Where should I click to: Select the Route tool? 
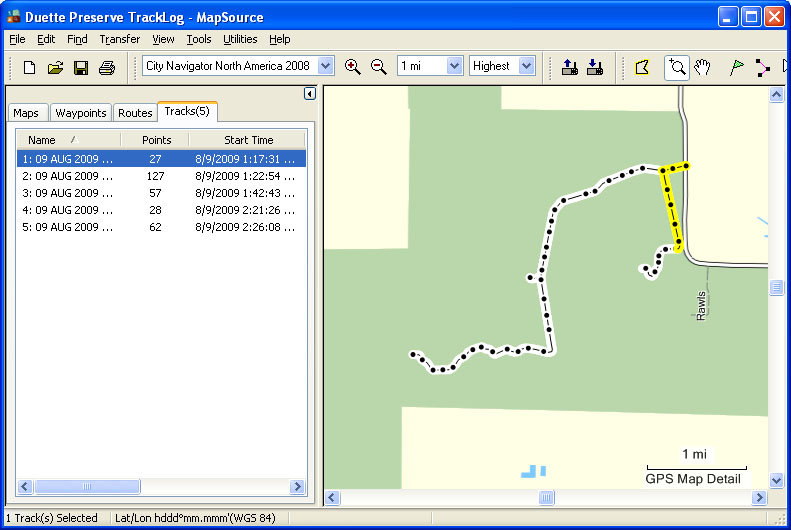coord(762,67)
